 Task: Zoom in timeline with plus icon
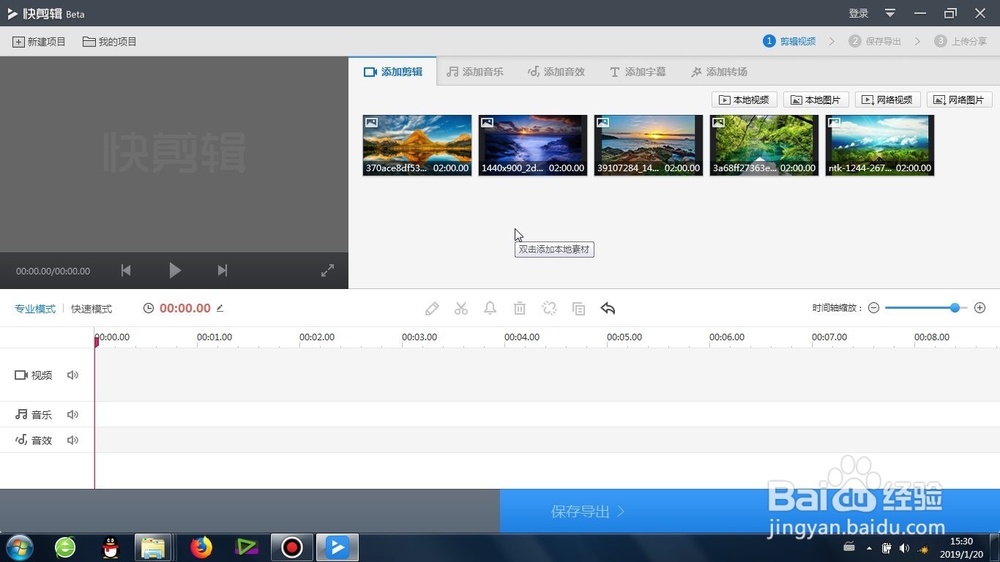tap(980, 308)
